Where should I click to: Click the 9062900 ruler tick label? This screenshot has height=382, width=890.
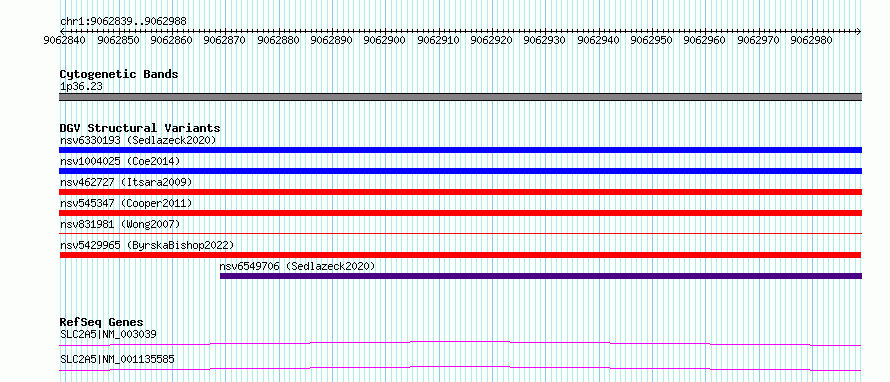click(383, 40)
